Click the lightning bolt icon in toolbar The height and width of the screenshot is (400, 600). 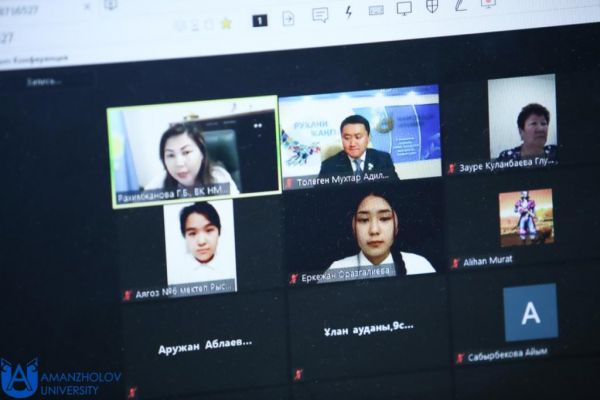[x=348, y=12]
